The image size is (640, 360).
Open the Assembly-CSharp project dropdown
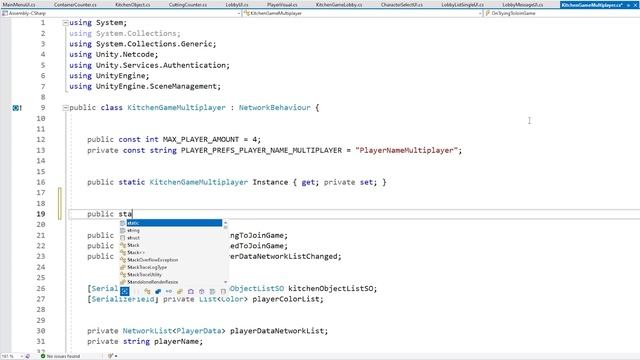coord(121,13)
